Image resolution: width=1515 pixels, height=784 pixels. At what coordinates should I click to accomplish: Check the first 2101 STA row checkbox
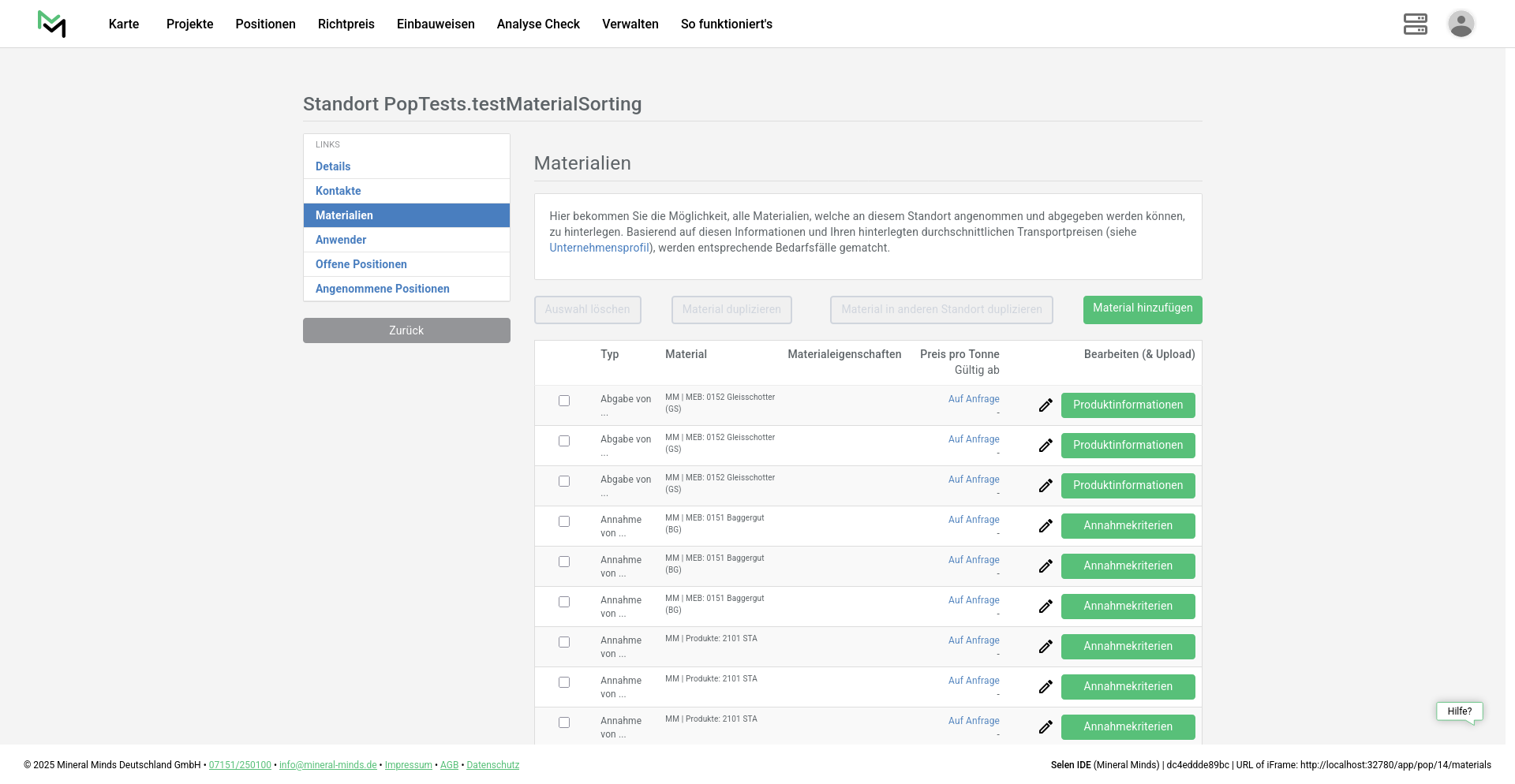[564, 642]
